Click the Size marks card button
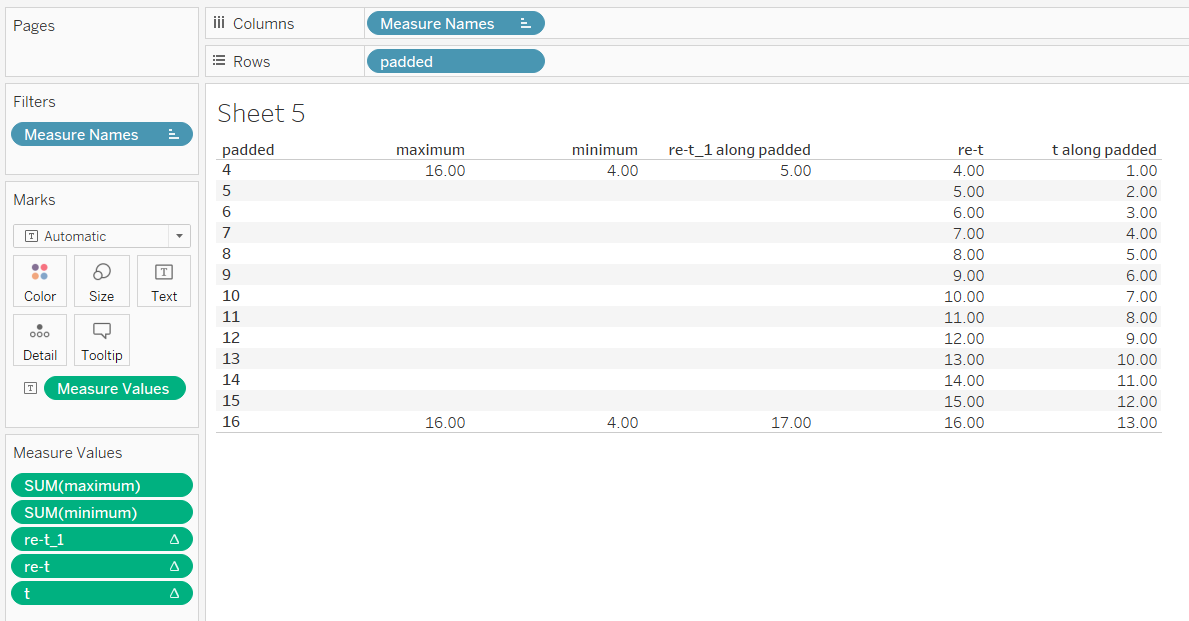 (x=102, y=281)
